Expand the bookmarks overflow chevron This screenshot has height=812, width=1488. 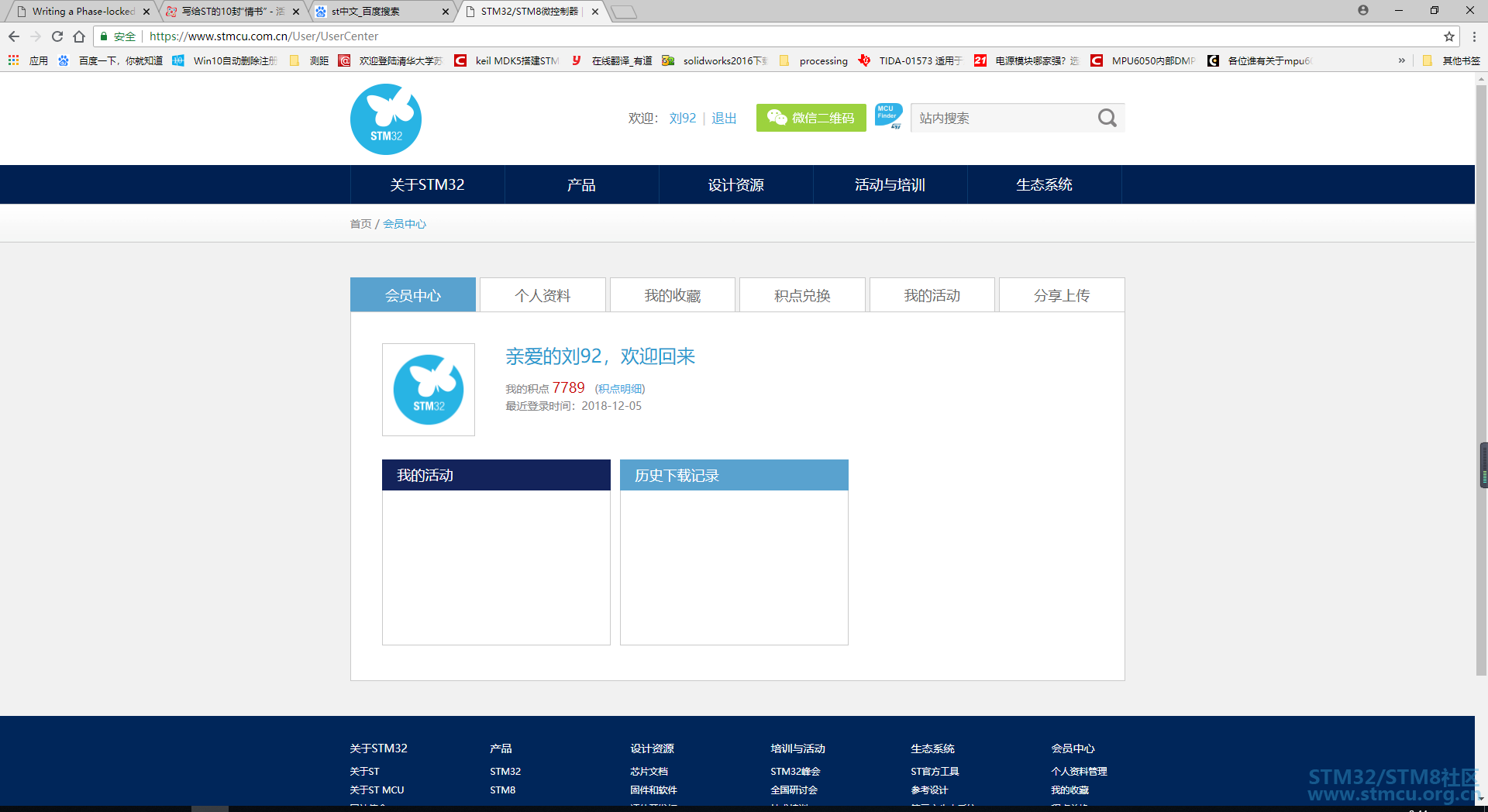(x=1401, y=60)
